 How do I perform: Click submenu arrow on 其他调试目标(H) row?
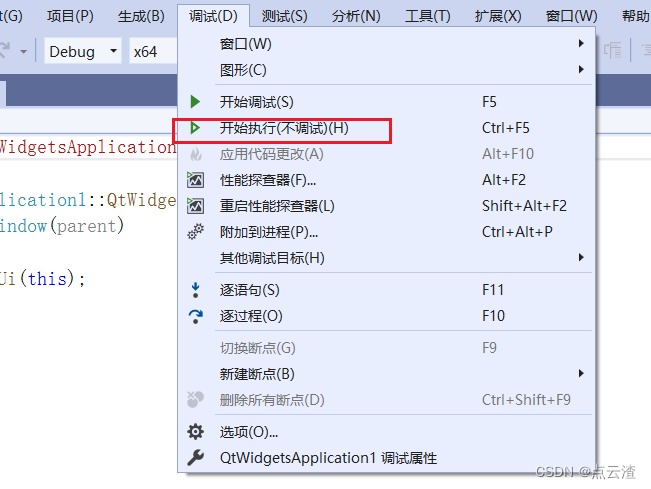pyautogui.click(x=581, y=257)
